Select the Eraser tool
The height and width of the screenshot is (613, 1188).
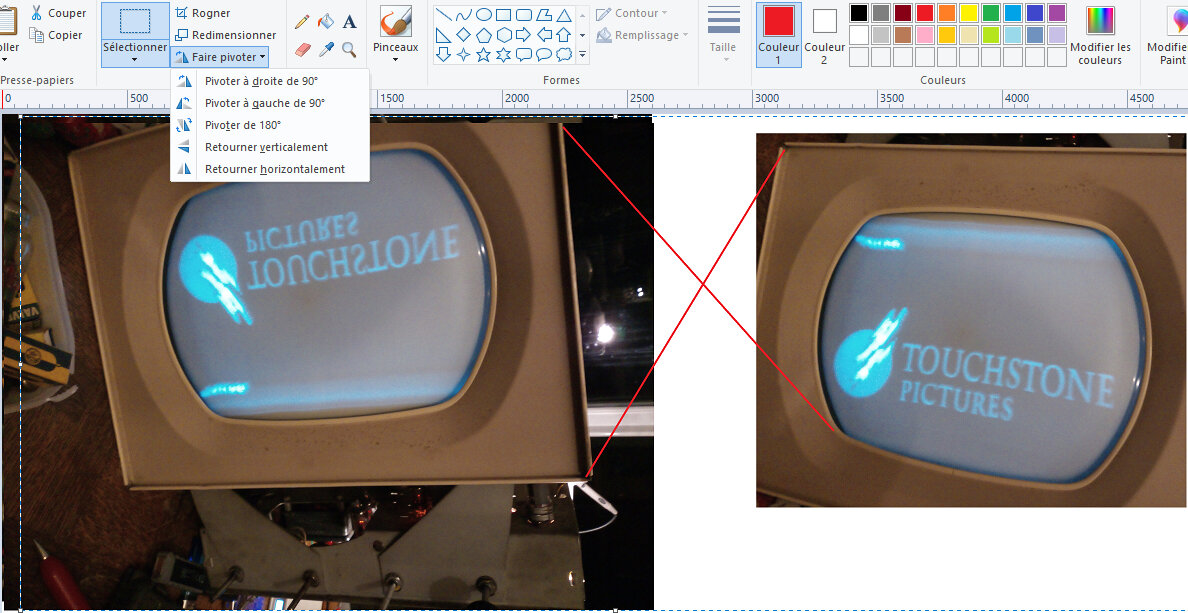tap(302, 50)
